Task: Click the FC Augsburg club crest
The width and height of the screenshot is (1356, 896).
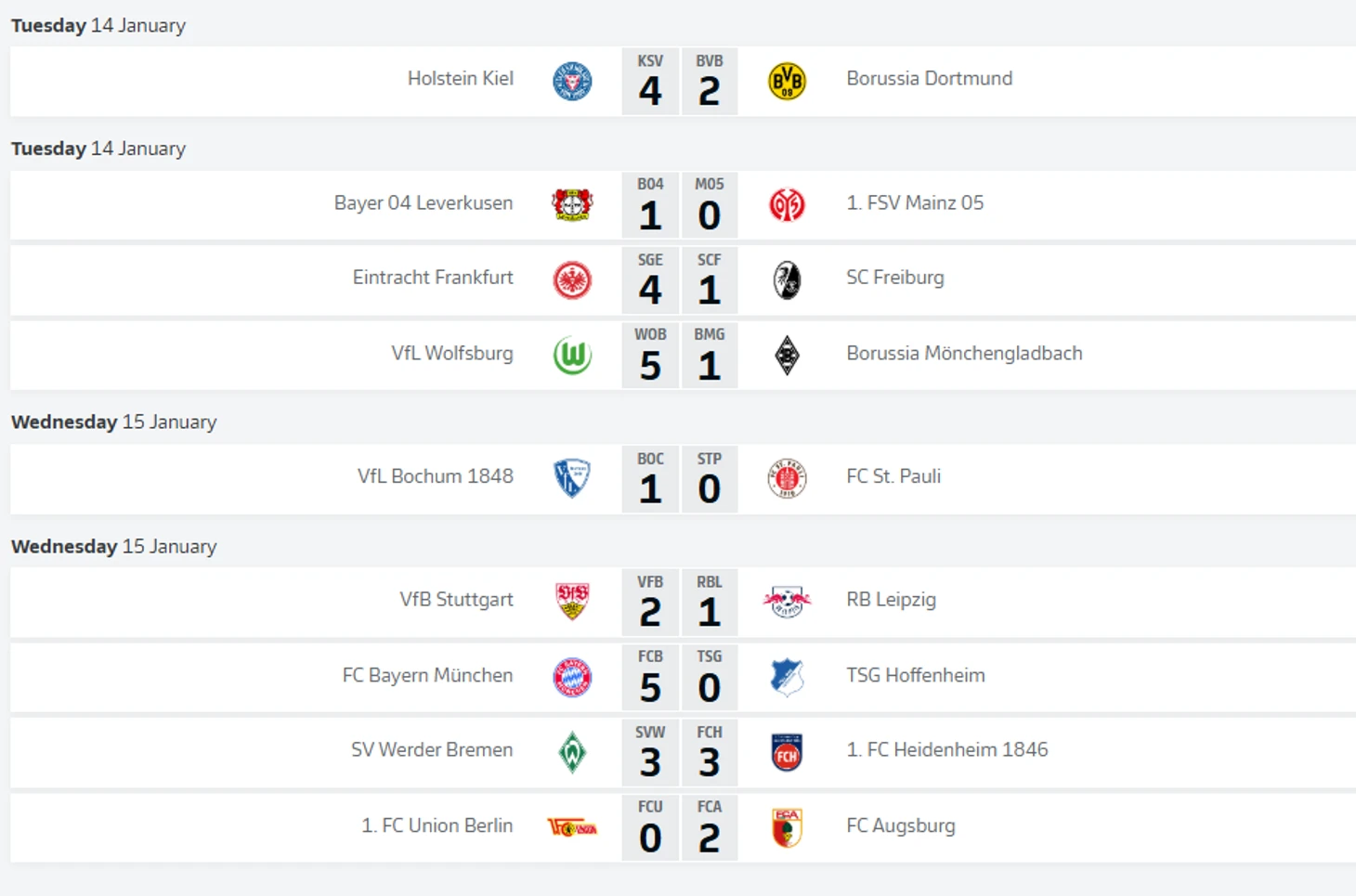Action: tap(787, 828)
